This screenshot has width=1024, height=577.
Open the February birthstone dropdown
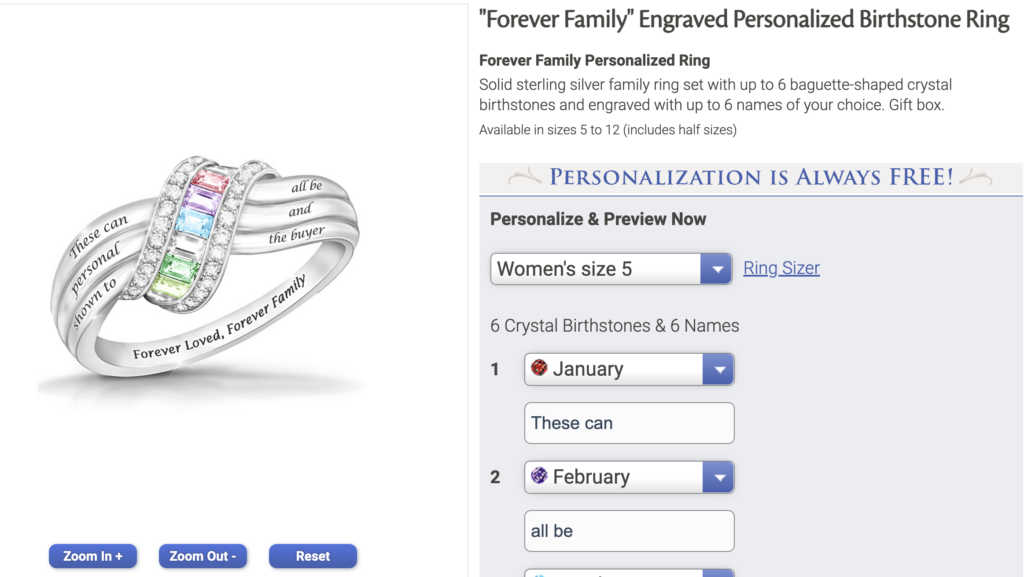pyautogui.click(x=620, y=476)
